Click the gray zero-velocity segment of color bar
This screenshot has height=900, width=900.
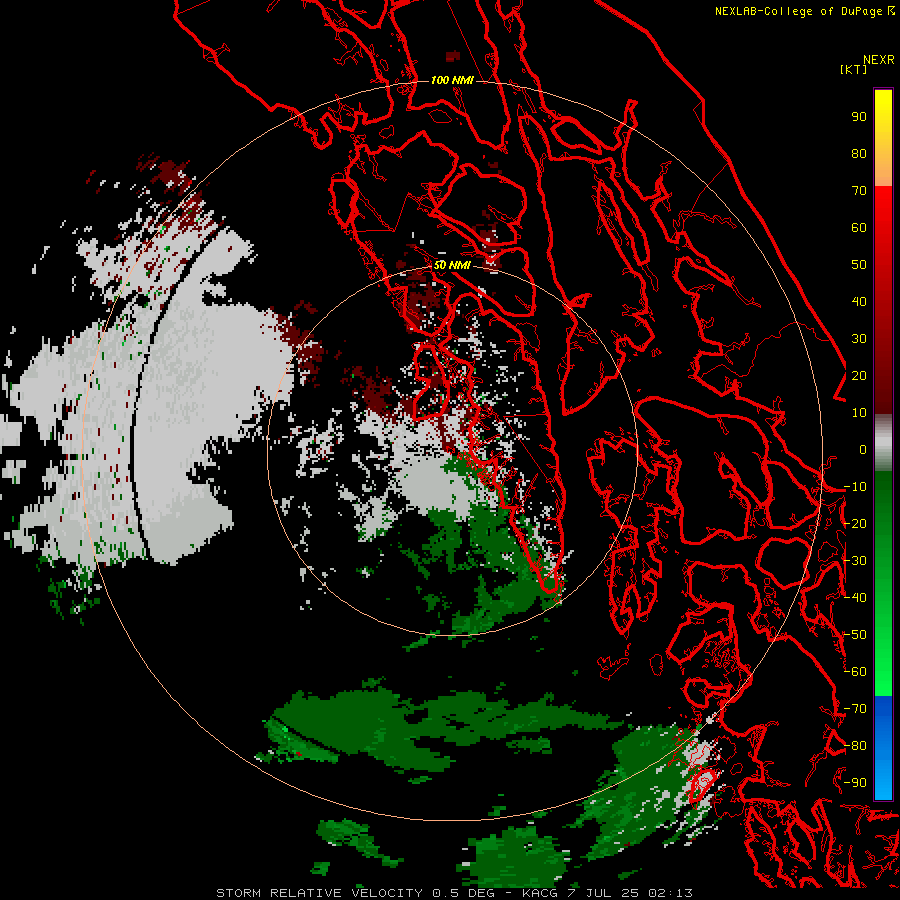pos(883,442)
